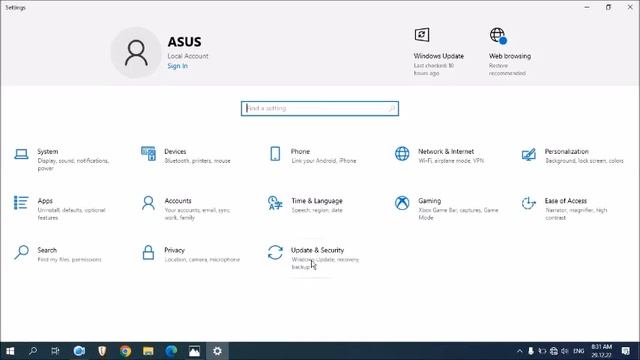Open the Time & Language icon

click(x=275, y=203)
